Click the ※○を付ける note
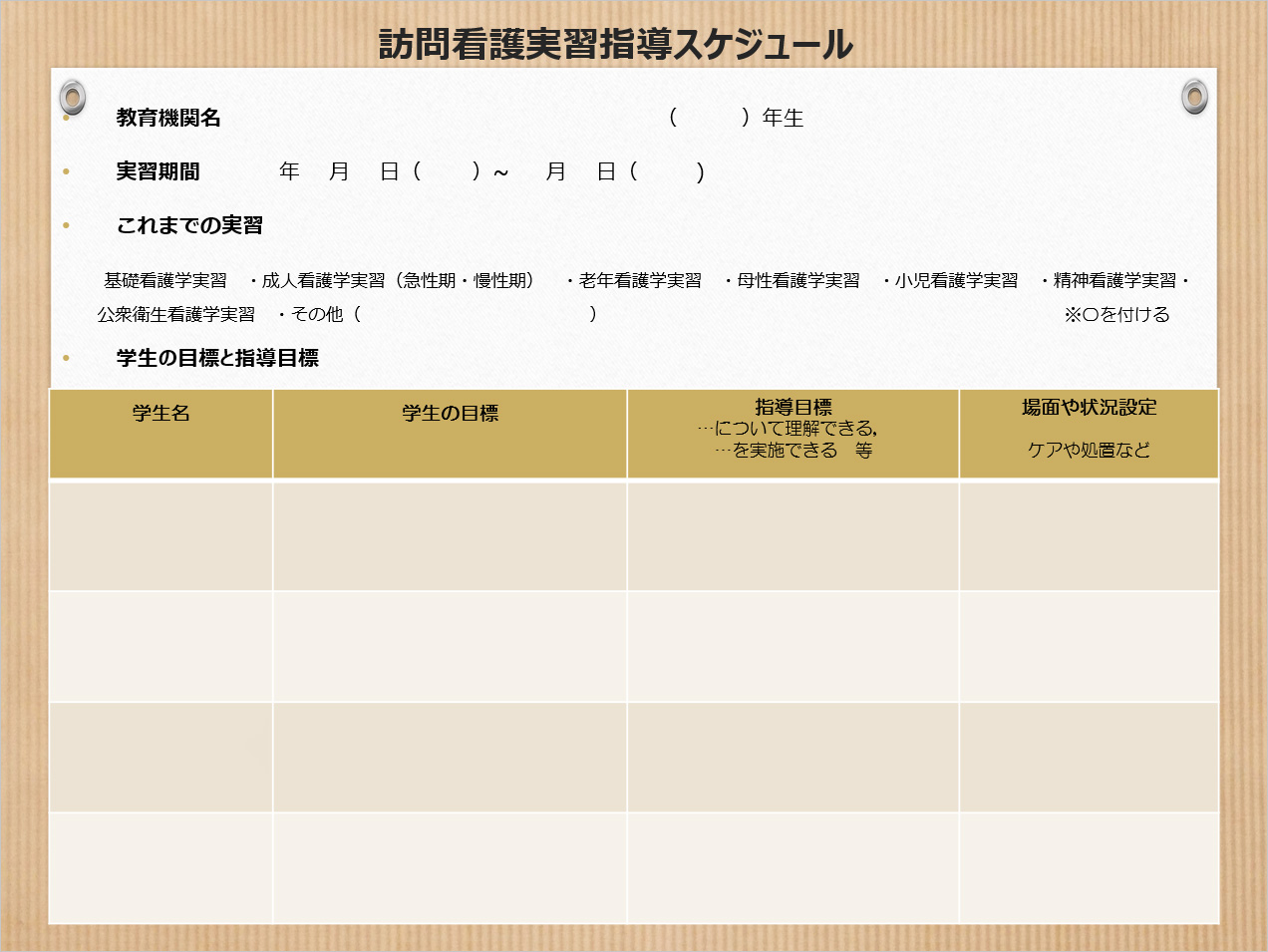Image resolution: width=1268 pixels, height=952 pixels. (1116, 314)
